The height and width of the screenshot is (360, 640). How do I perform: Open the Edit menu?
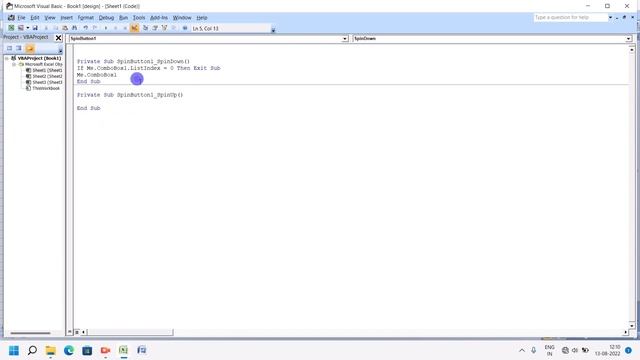coord(35,18)
